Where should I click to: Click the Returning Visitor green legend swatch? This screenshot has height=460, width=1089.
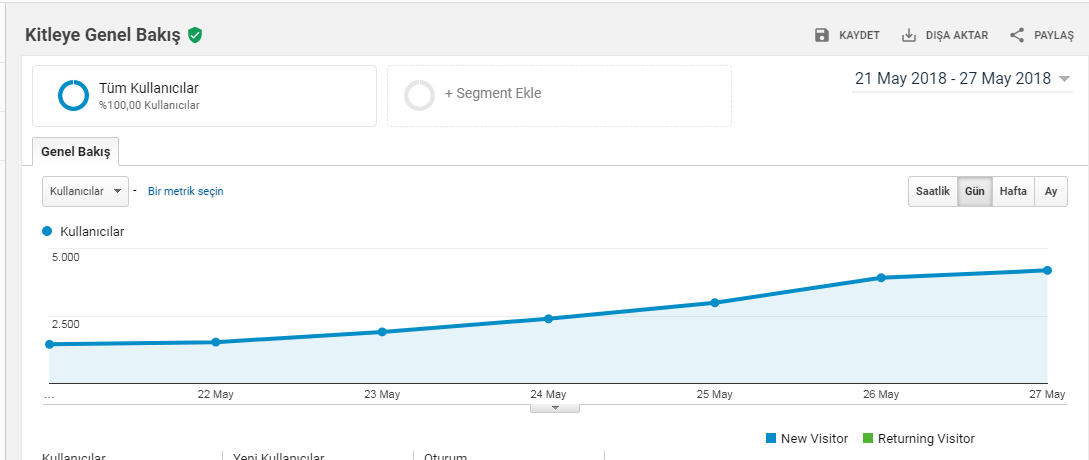click(x=867, y=438)
